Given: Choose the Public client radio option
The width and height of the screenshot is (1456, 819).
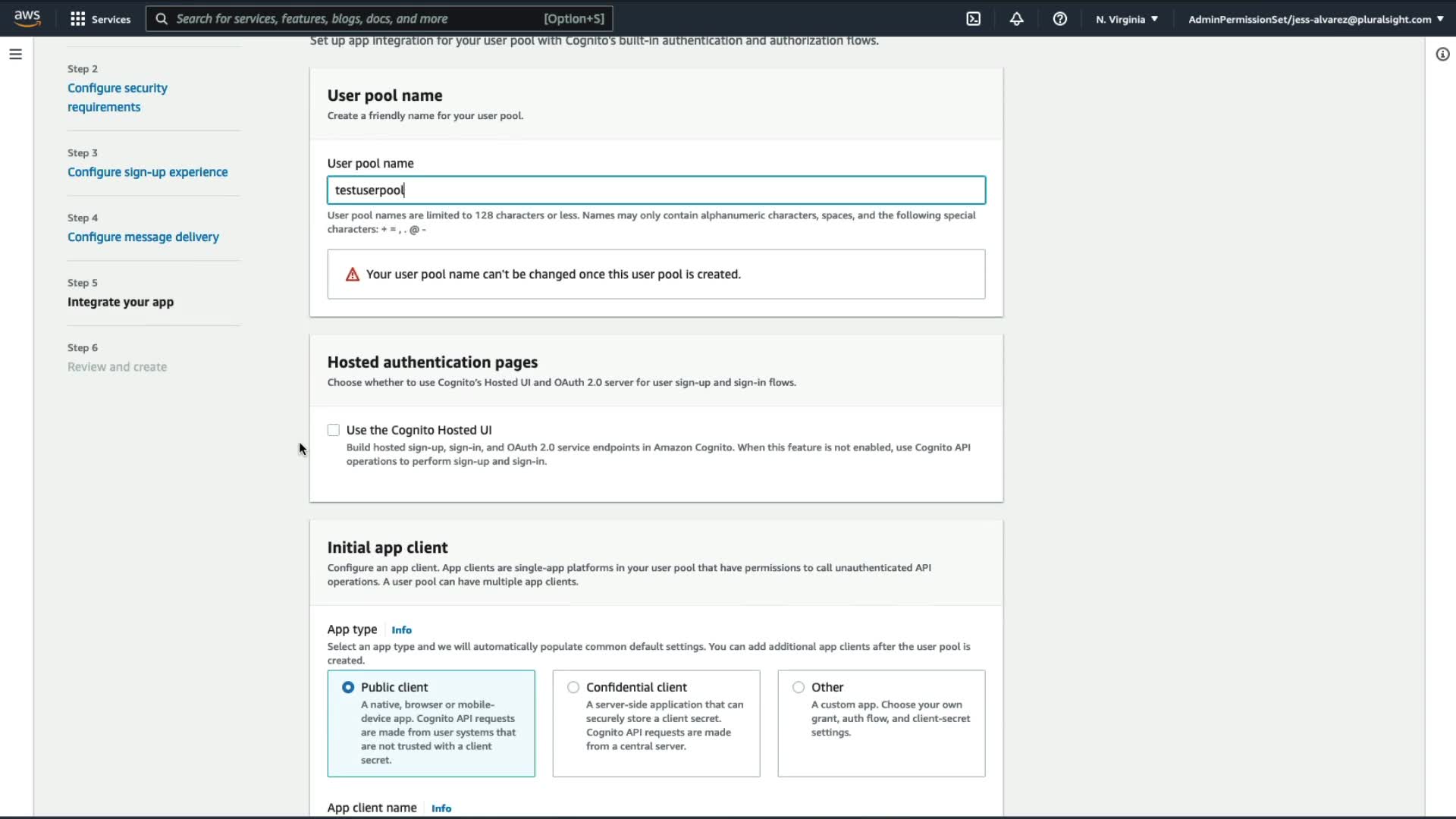Looking at the screenshot, I should tap(348, 687).
